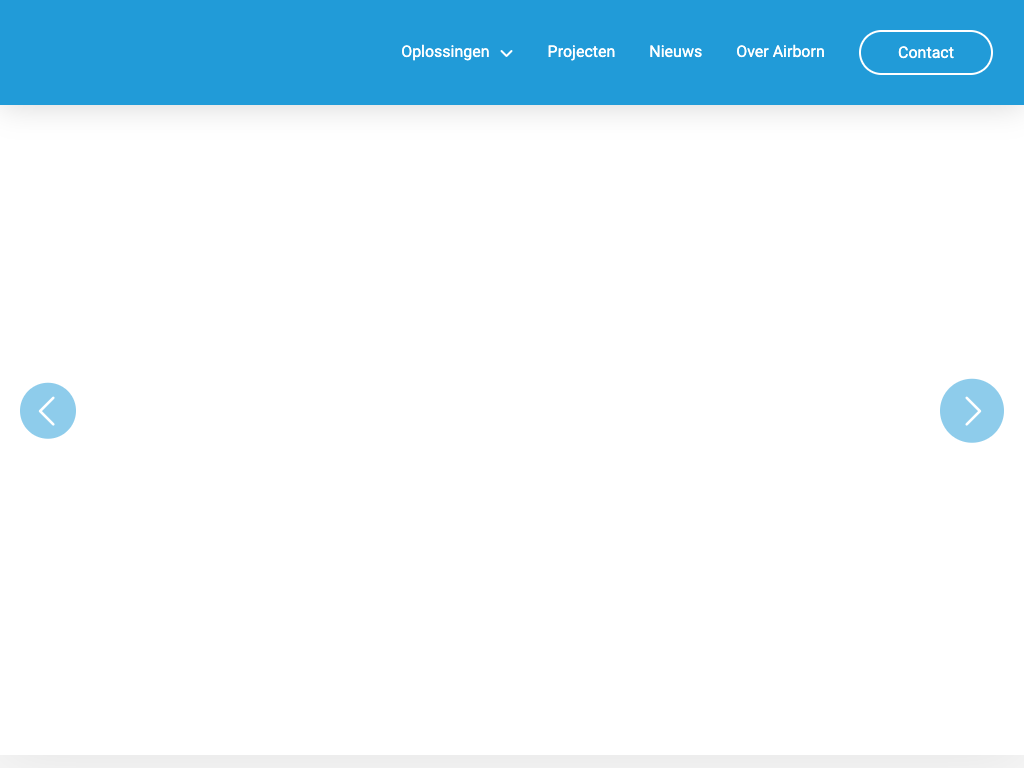Show the following slide in the slider
This screenshot has width=1024, height=768.
click(971, 411)
